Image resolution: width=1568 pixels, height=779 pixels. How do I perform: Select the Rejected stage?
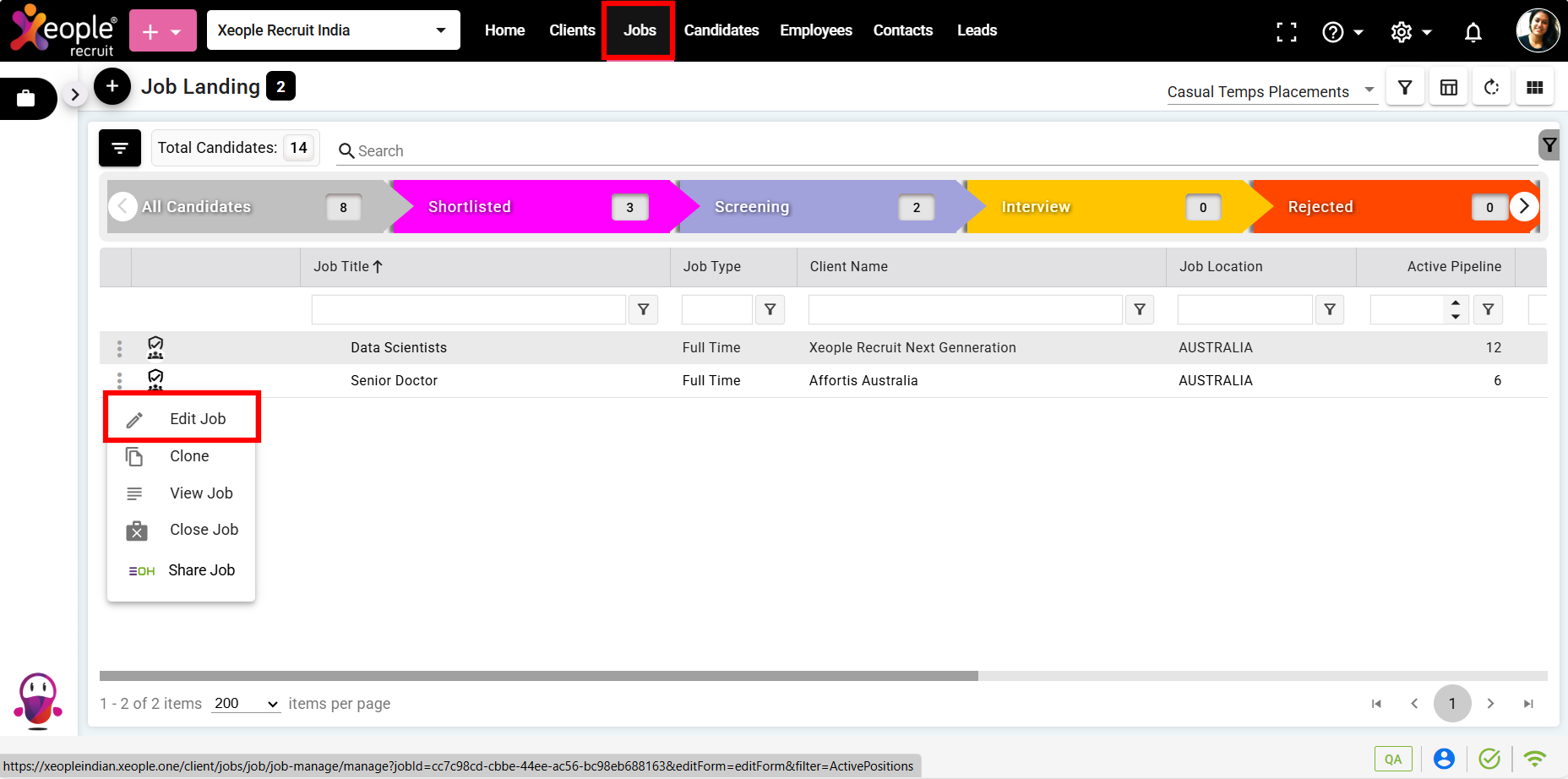point(1394,207)
